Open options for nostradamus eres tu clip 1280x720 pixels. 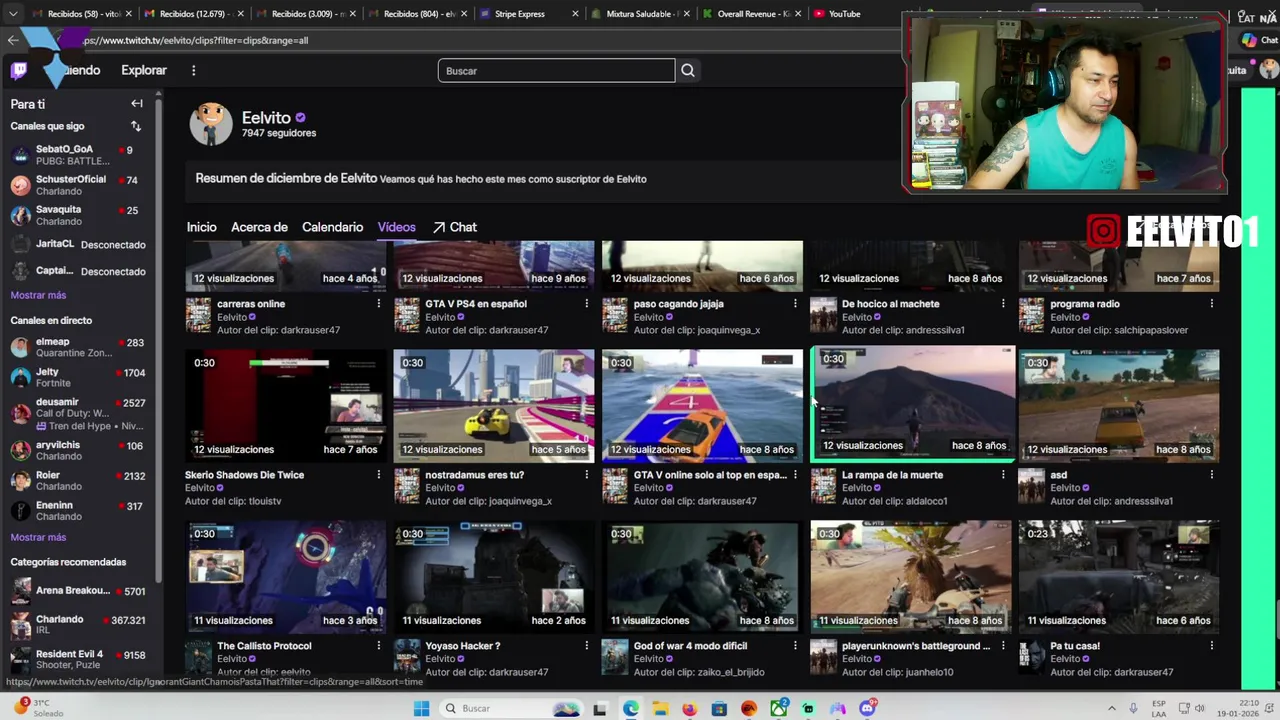587,475
